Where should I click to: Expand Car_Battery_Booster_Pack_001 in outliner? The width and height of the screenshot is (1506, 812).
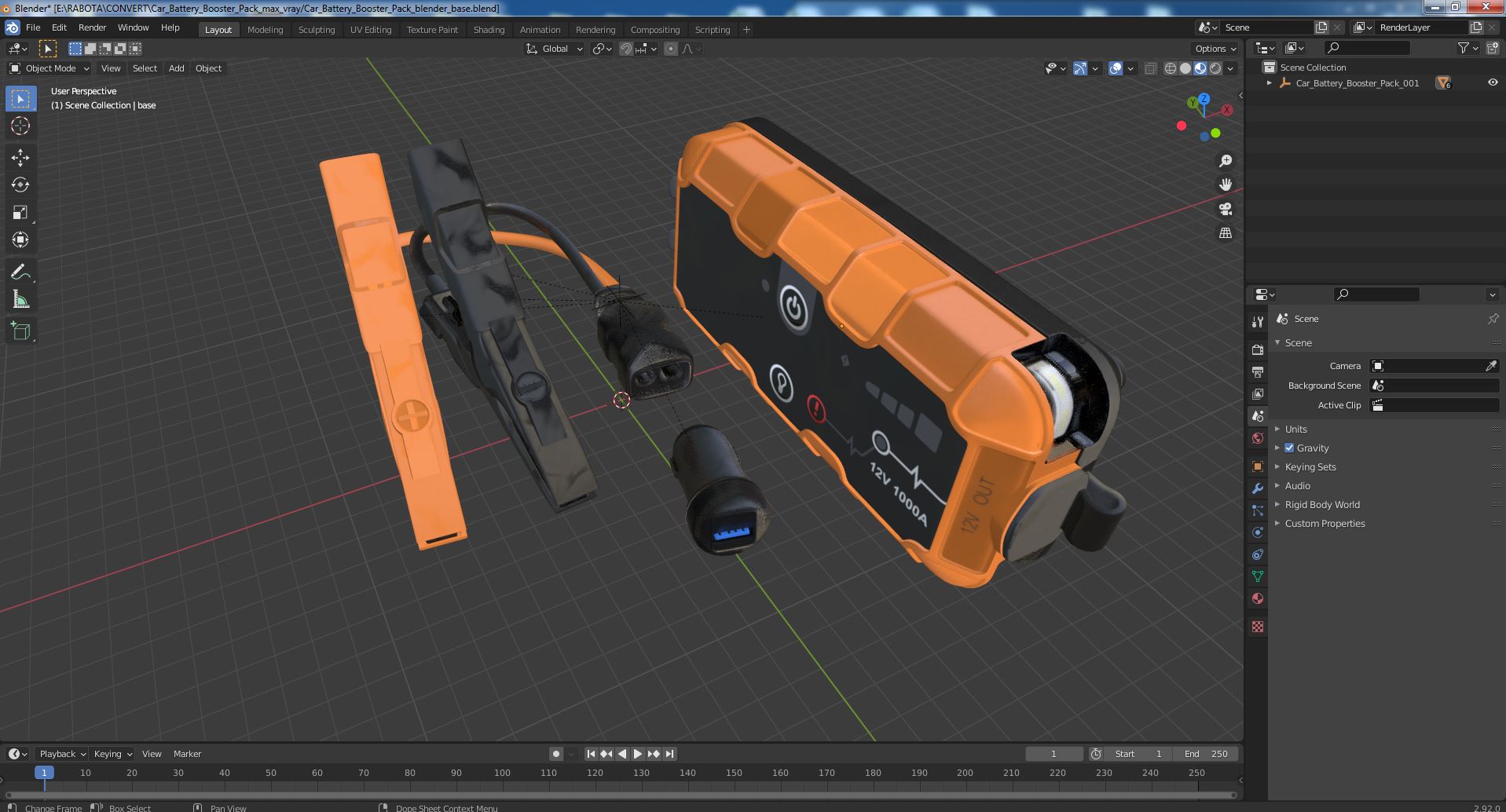[x=1269, y=82]
